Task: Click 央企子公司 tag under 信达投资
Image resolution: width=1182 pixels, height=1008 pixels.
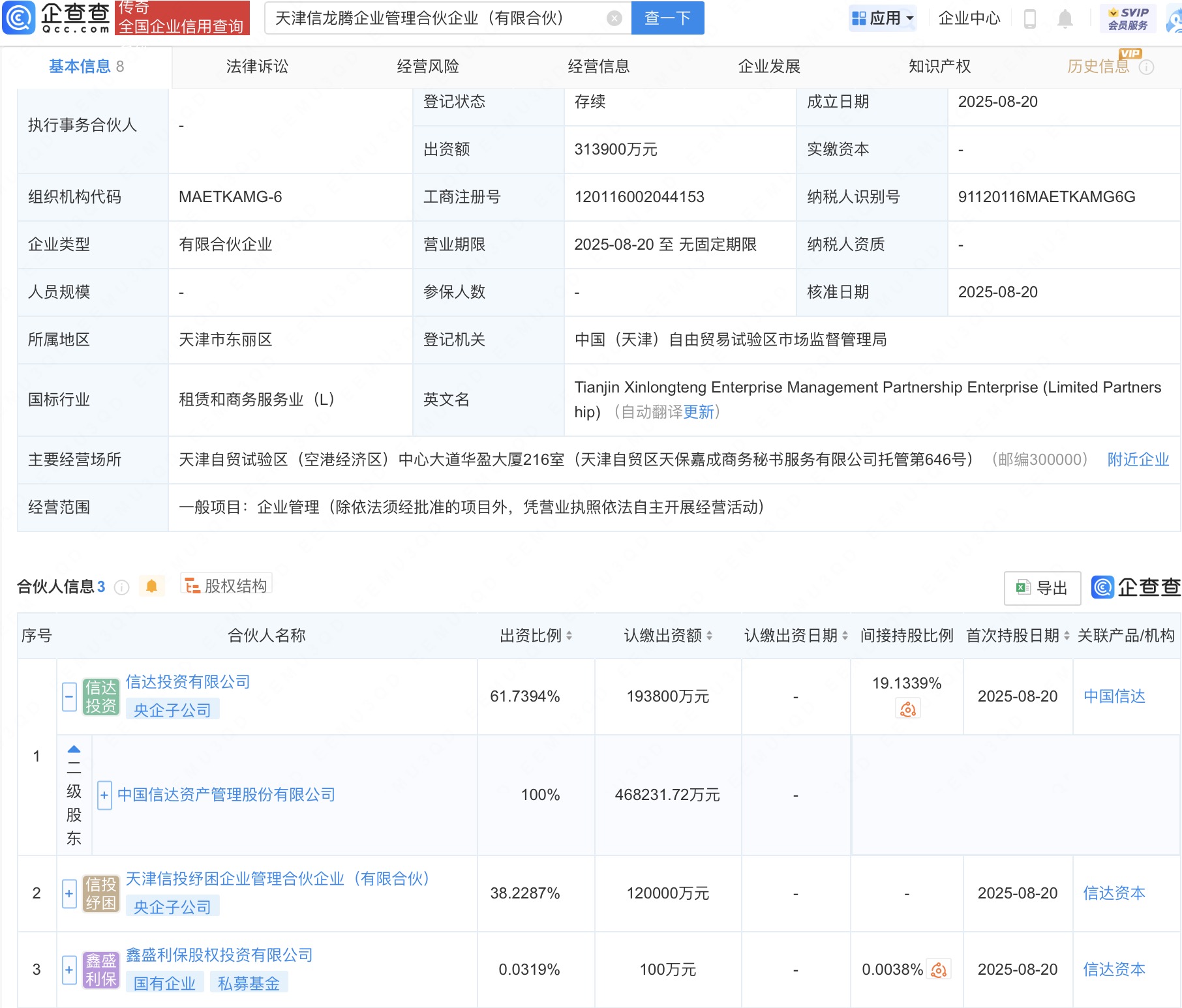Action: pyautogui.click(x=172, y=710)
